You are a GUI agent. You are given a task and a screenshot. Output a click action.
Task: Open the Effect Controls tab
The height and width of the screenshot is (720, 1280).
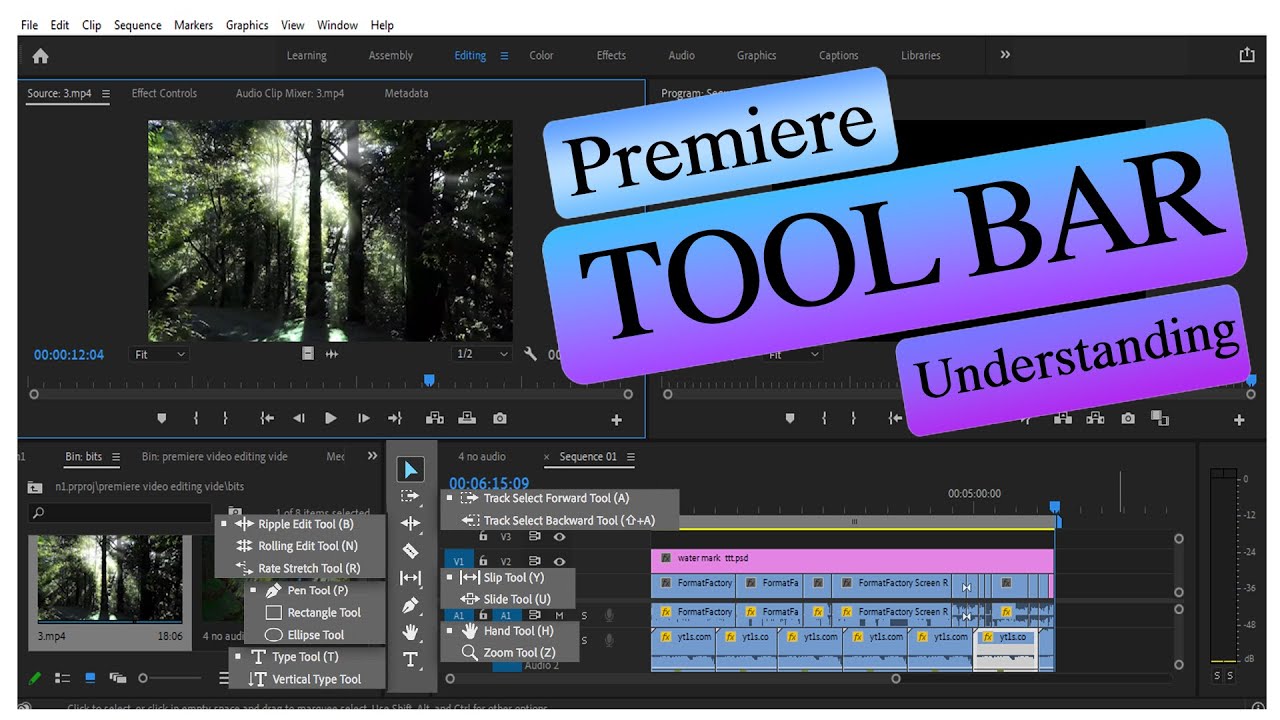click(164, 93)
